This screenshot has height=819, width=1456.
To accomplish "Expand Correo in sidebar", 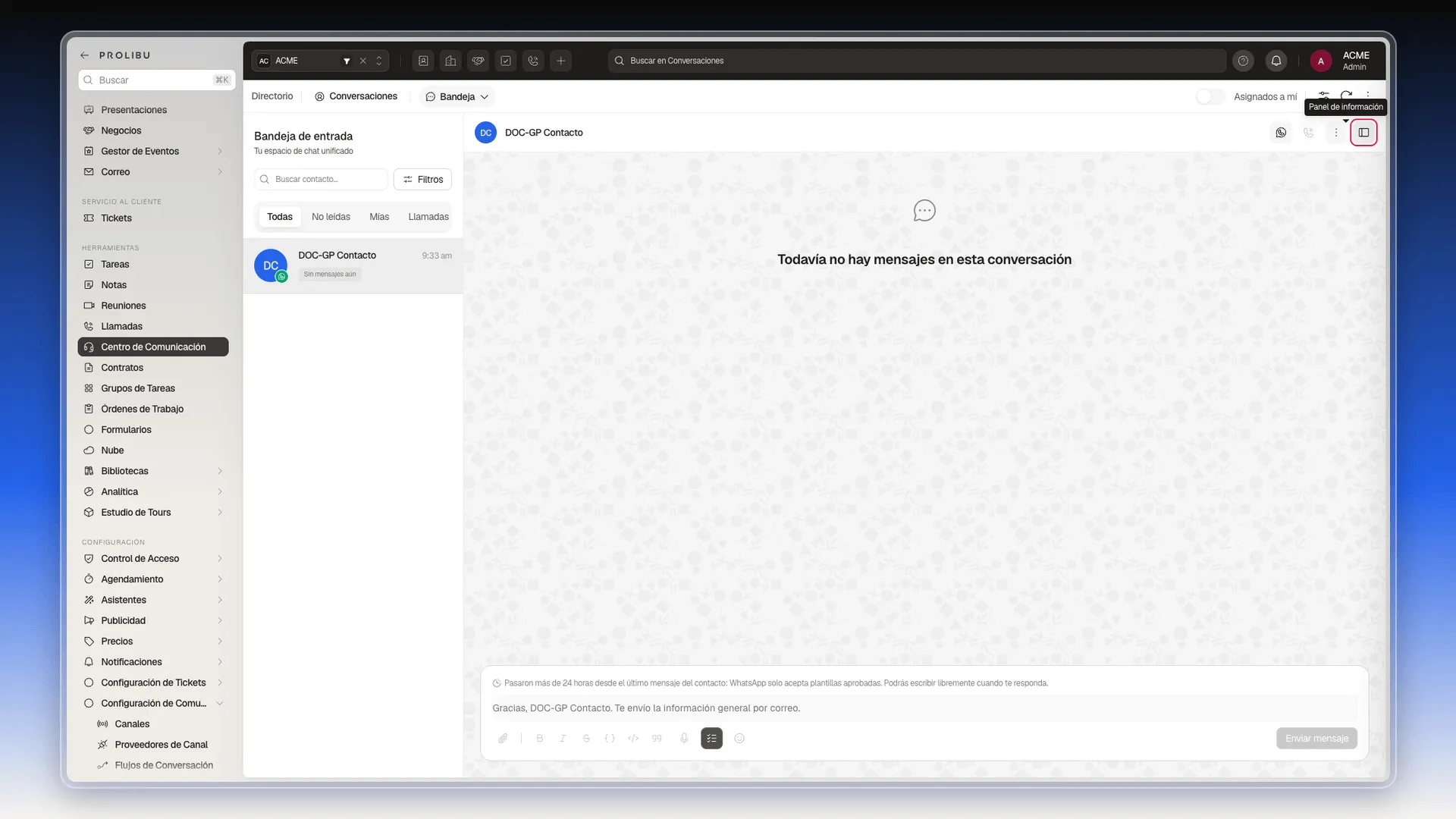I will coord(220,172).
